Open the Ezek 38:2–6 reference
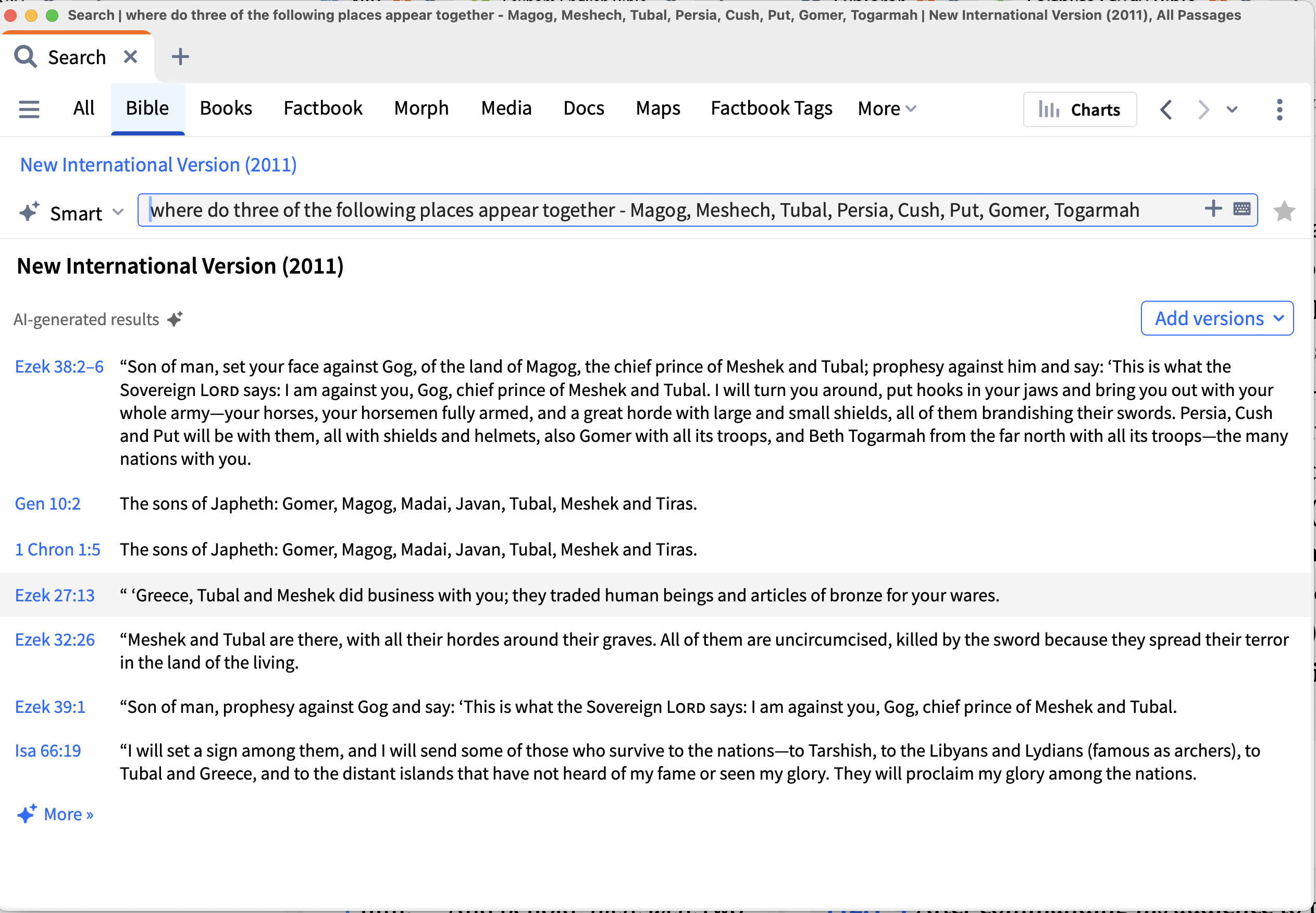 (59, 366)
